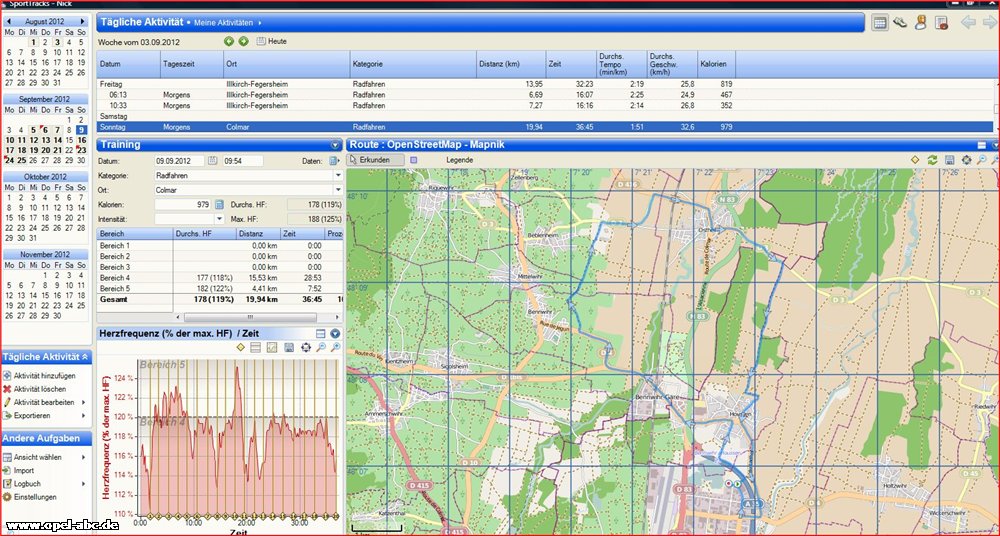Click the calorie calculator icon next to 979
This screenshot has height=536, width=1000.
(219, 205)
